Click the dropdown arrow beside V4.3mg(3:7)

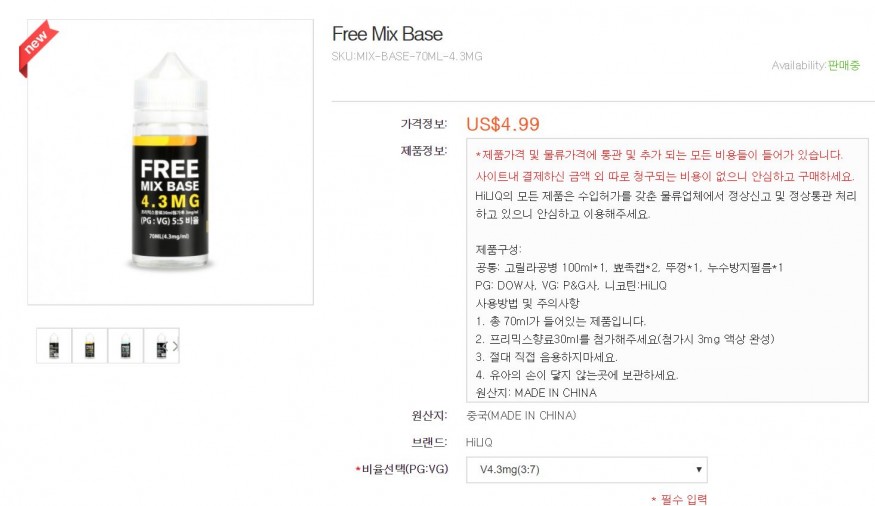(698, 470)
